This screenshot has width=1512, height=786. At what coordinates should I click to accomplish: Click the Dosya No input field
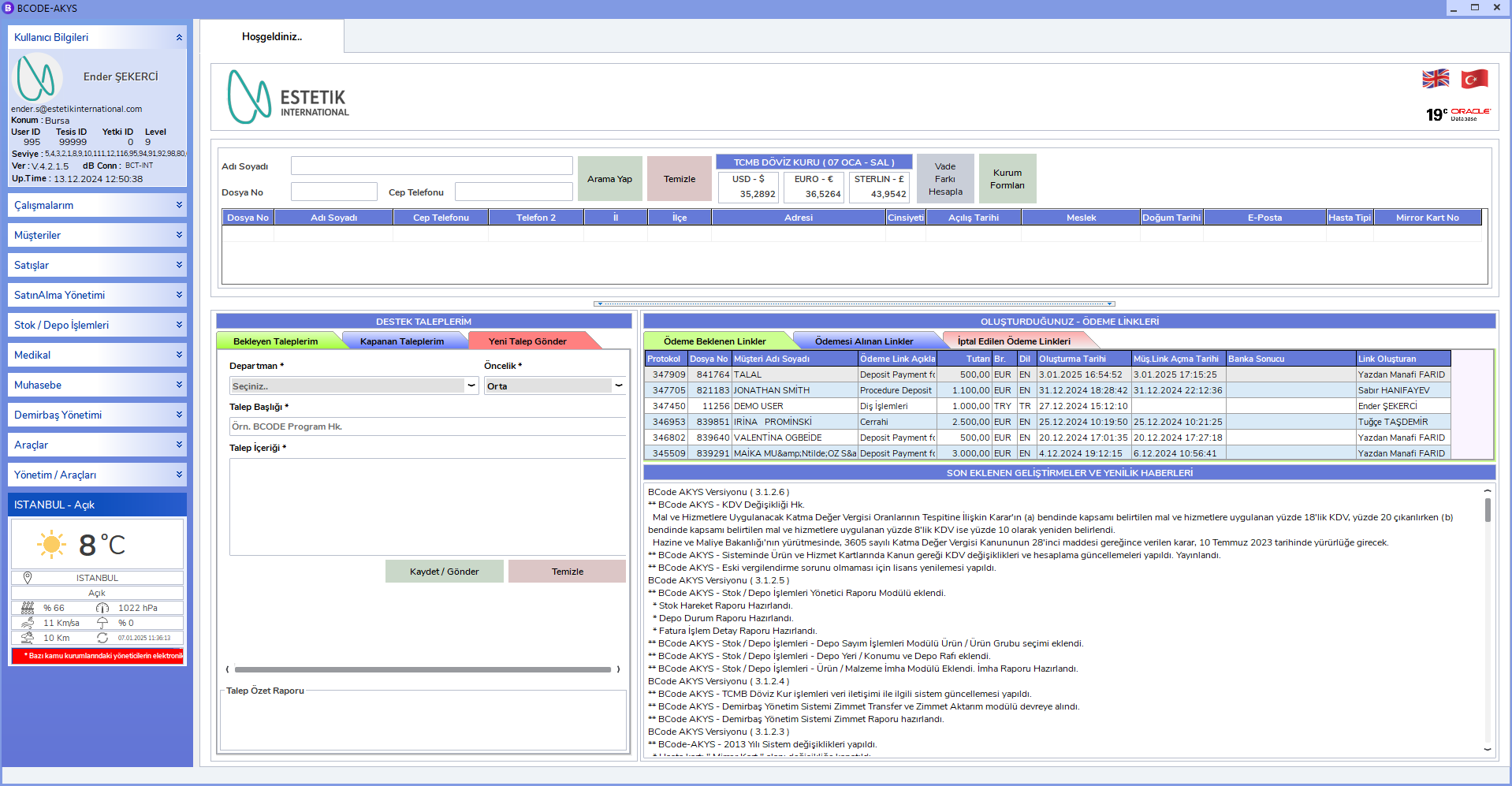coord(334,192)
